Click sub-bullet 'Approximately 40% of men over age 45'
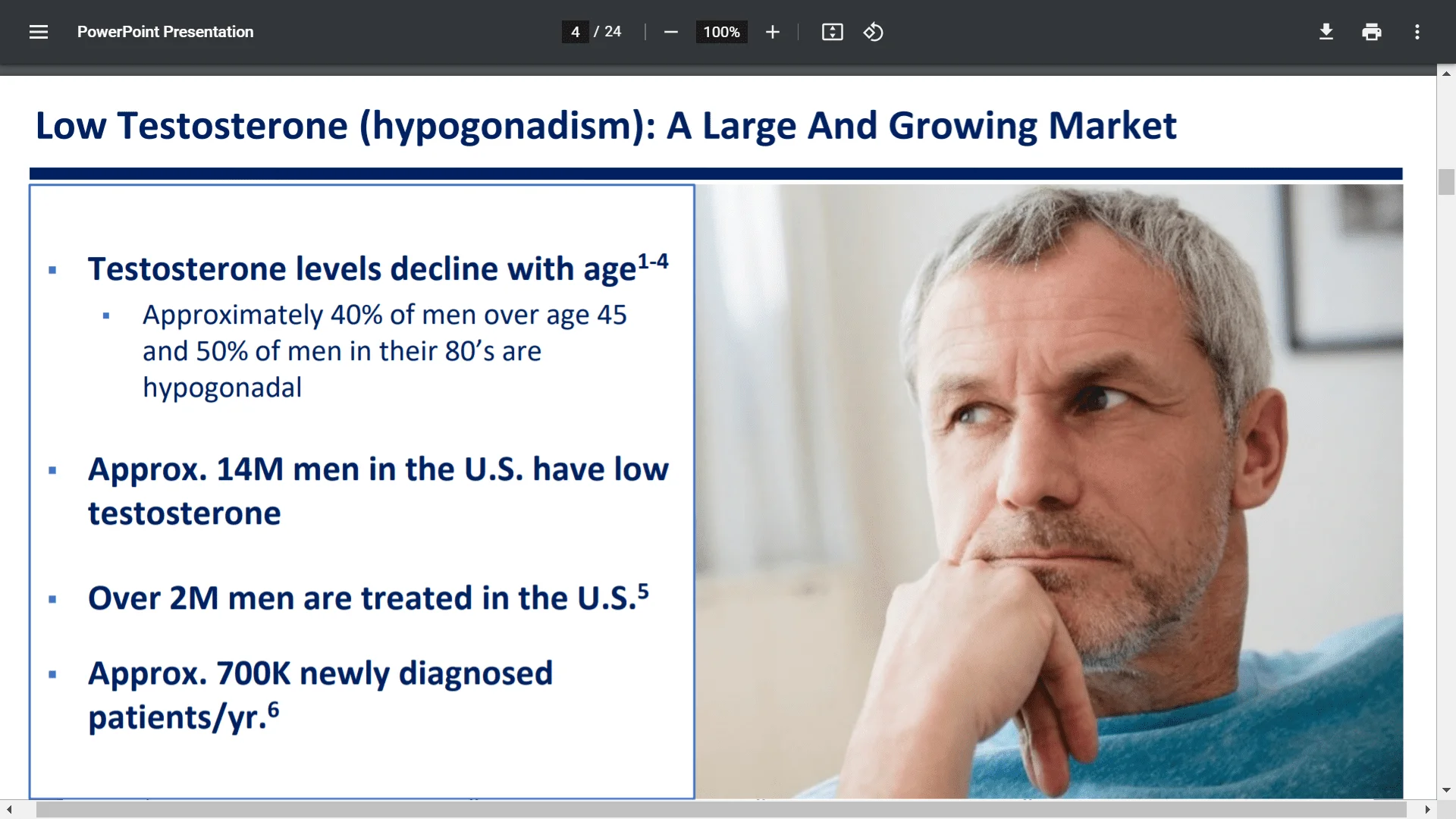Screen dimensions: 1456x819 click(x=384, y=315)
